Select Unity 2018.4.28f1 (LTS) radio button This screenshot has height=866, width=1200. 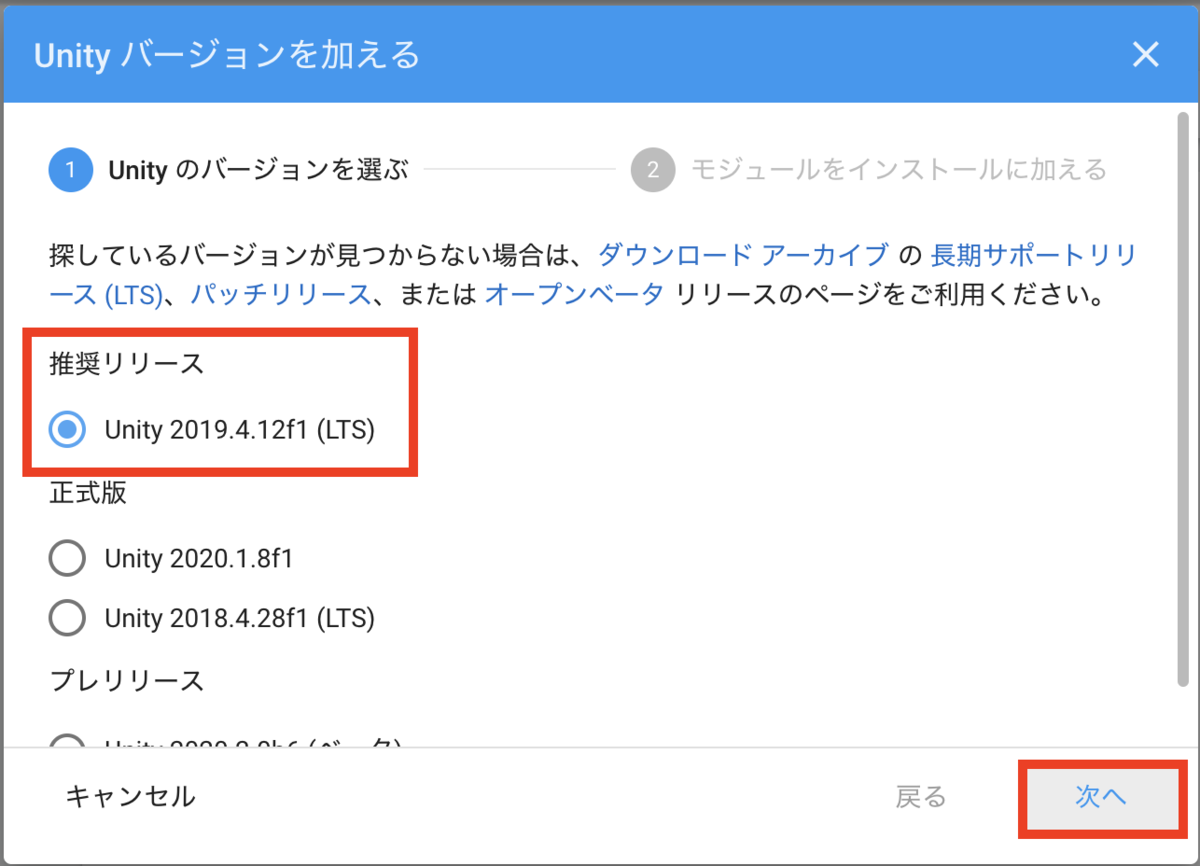click(x=67, y=619)
